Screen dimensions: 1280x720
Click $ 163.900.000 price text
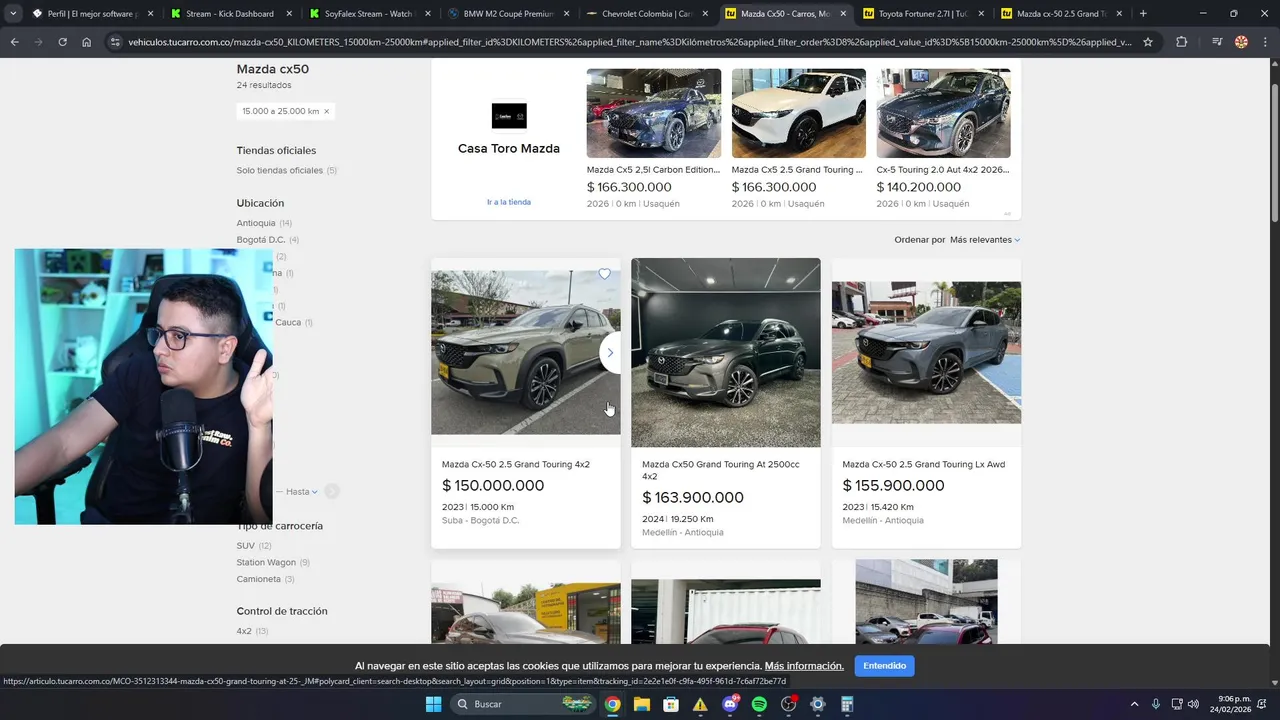click(693, 498)
